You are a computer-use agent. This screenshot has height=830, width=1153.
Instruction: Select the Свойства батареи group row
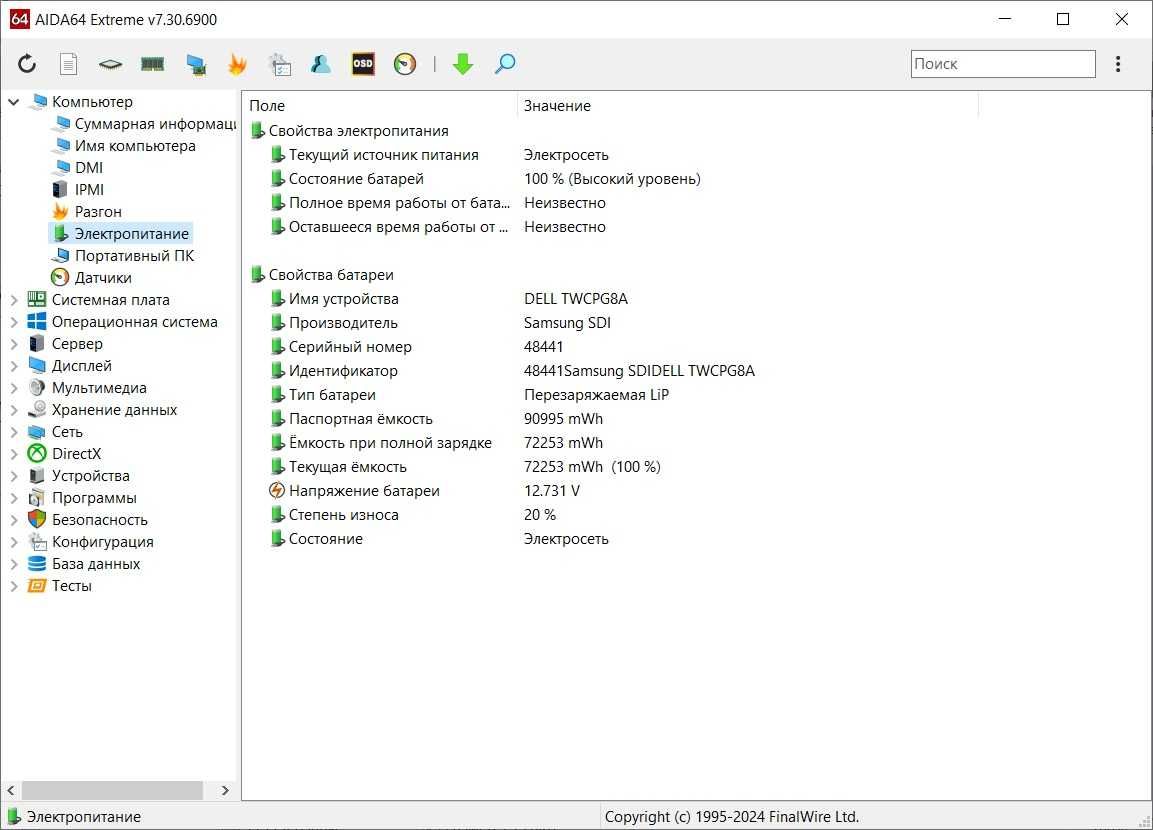click(322, 275)
